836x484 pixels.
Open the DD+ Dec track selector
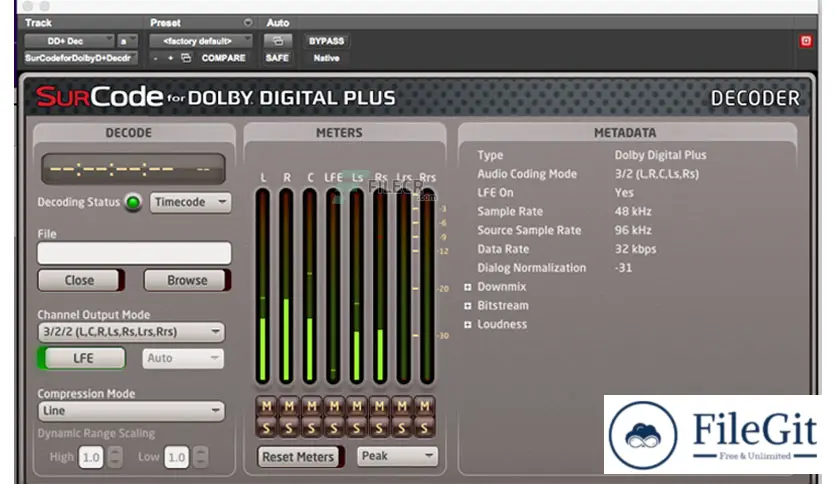69,41
